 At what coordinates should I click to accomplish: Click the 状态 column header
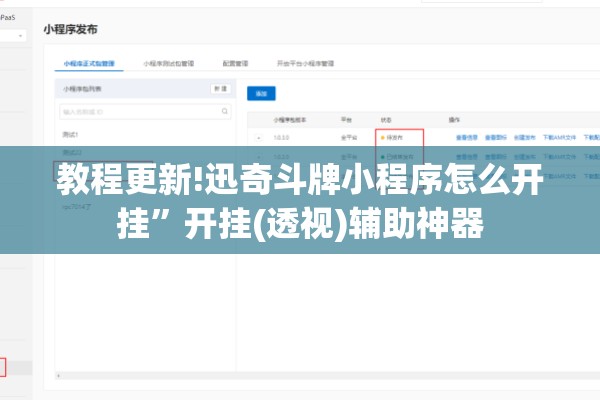click(x=386, y=120)
